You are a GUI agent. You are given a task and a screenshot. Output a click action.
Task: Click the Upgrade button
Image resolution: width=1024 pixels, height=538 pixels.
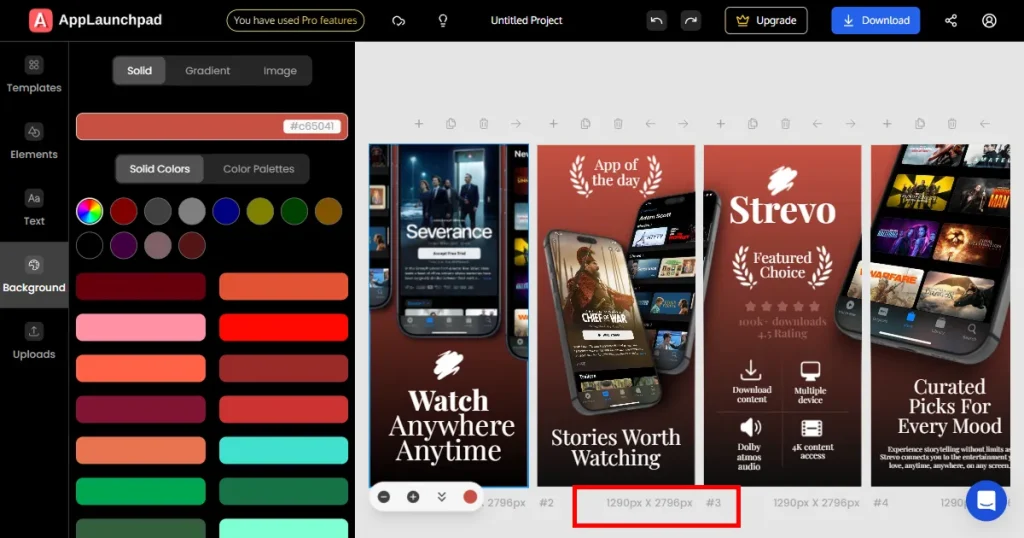point(766,20)
